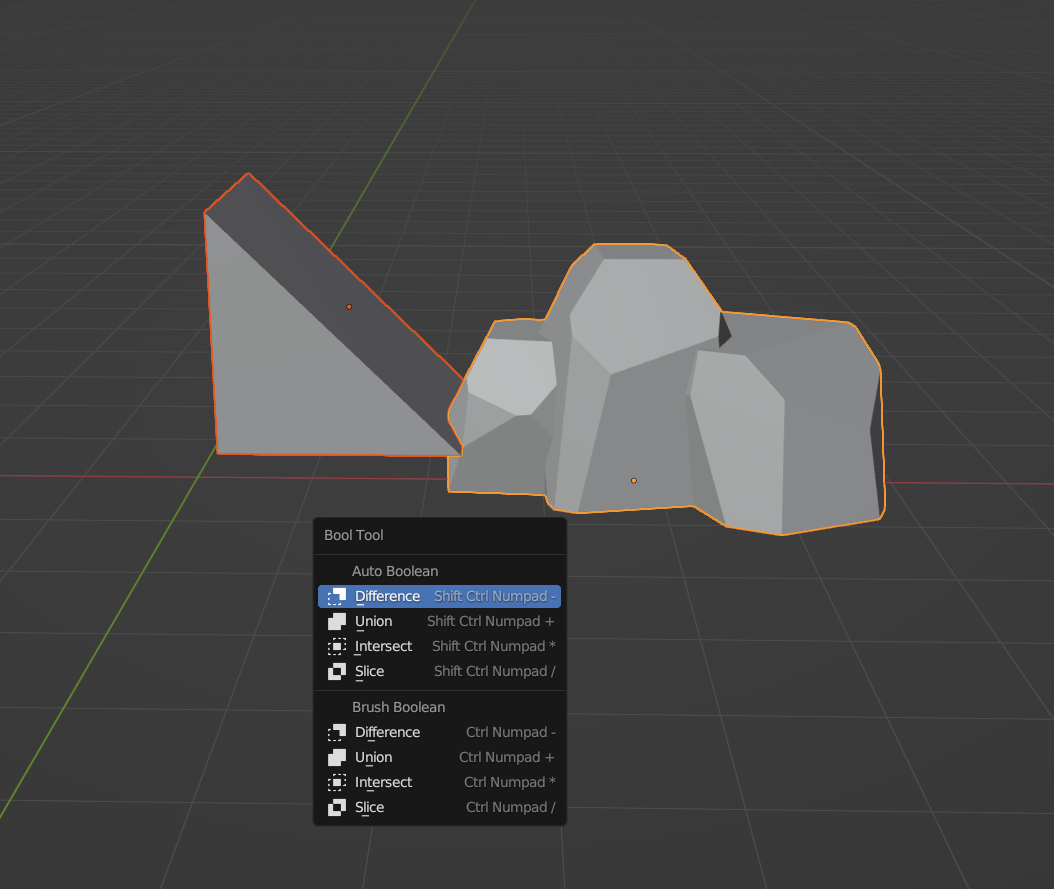Click the rock mesh's origin point dot
Screen dimensions: 1054x889
(x=634, y=481)
